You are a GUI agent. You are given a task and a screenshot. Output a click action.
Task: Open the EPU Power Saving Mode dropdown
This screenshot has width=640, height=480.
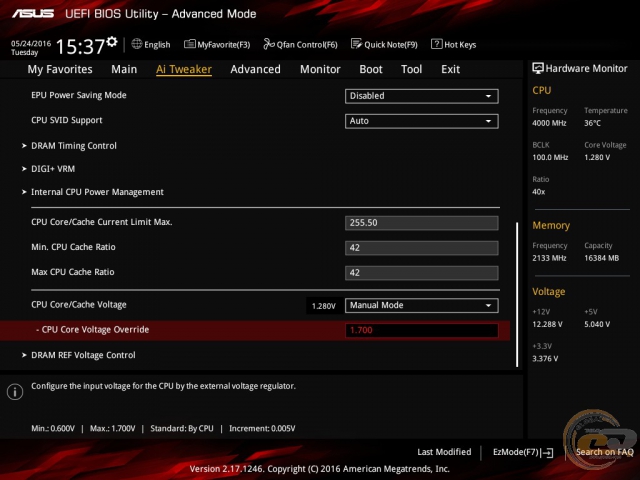click(x=421, y=96)
